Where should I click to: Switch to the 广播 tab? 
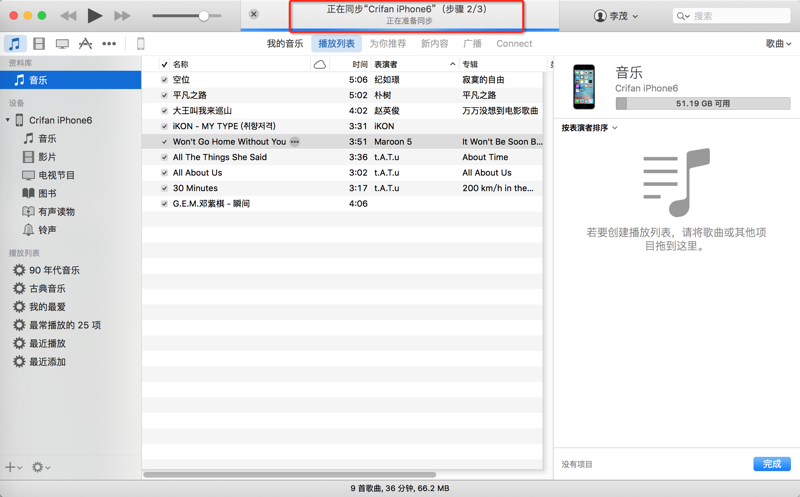472,44
